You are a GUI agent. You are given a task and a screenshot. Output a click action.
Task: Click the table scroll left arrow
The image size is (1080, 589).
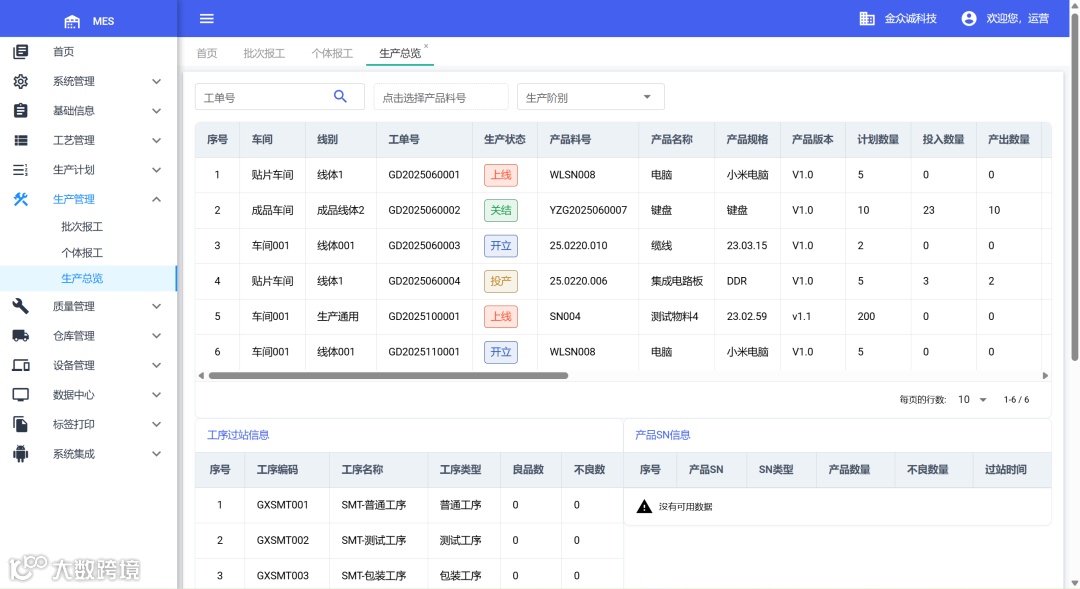(201, 375)
